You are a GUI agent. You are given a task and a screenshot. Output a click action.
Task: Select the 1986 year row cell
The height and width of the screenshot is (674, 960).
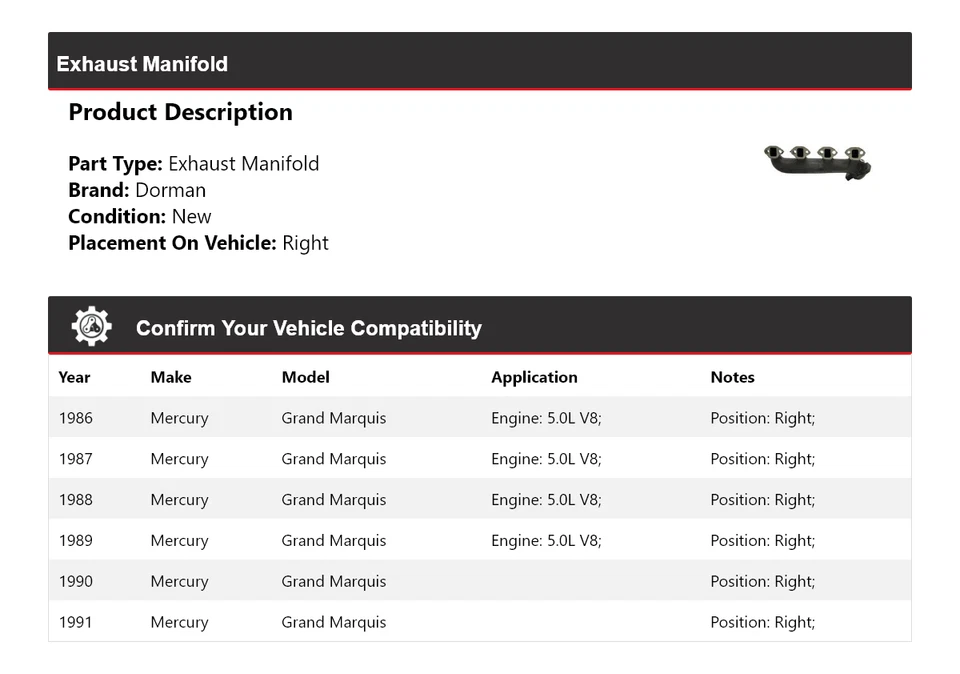pos(76,418)
